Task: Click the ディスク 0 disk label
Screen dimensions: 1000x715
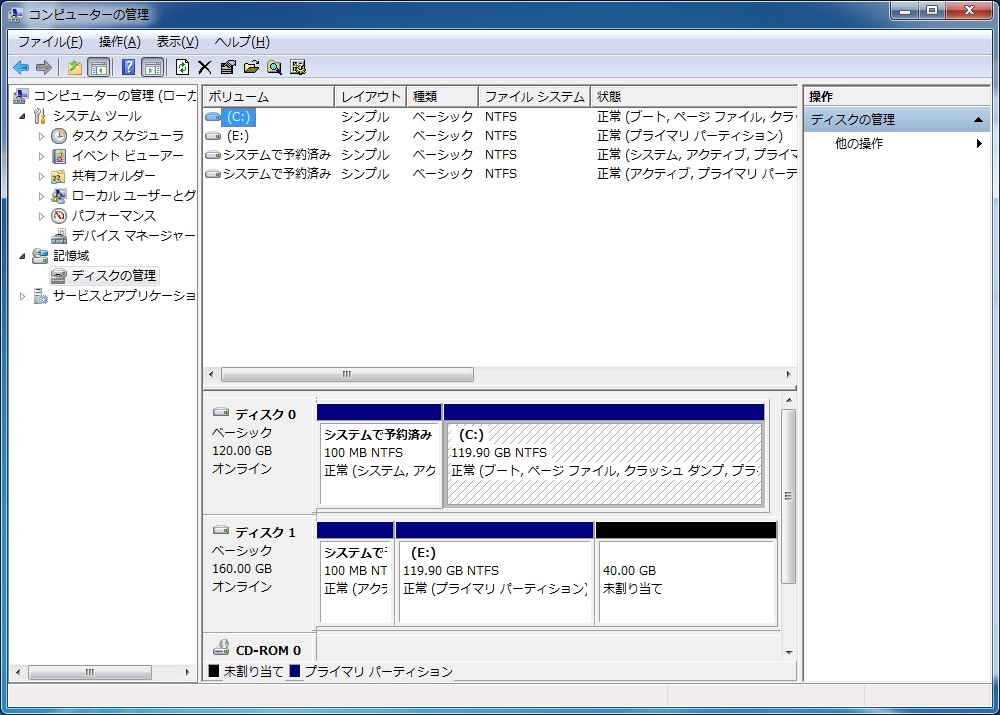Action: [265, 415]
